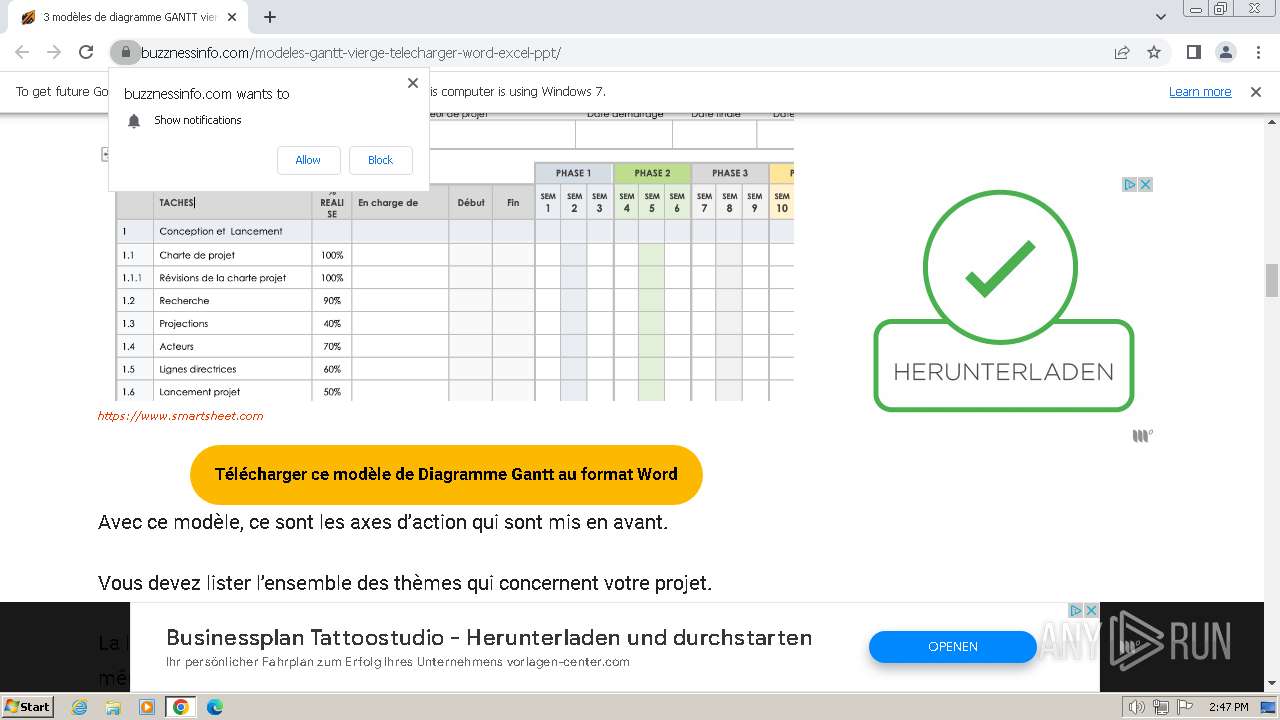
Task: Click the Herunterladen checkmark ad
Action: click(1003, 300)
